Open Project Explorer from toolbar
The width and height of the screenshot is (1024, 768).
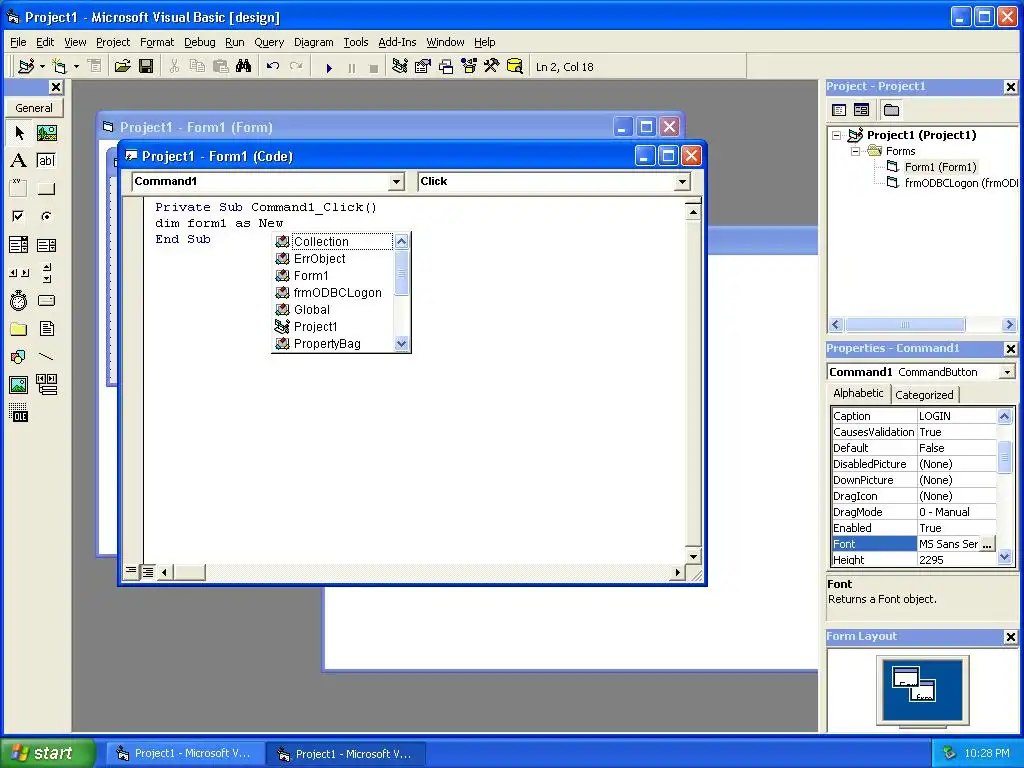pos(400,67)
